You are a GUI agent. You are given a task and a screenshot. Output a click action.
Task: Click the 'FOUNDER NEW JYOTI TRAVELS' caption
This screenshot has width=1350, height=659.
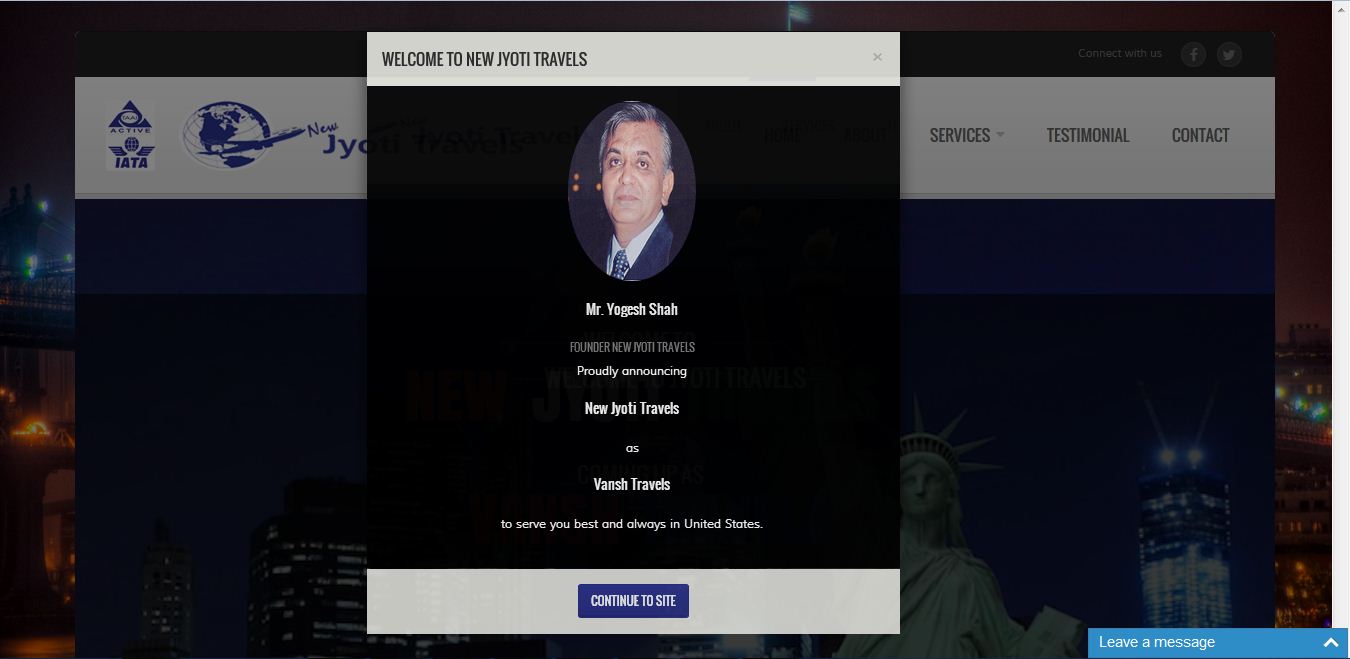click(632, 347)
